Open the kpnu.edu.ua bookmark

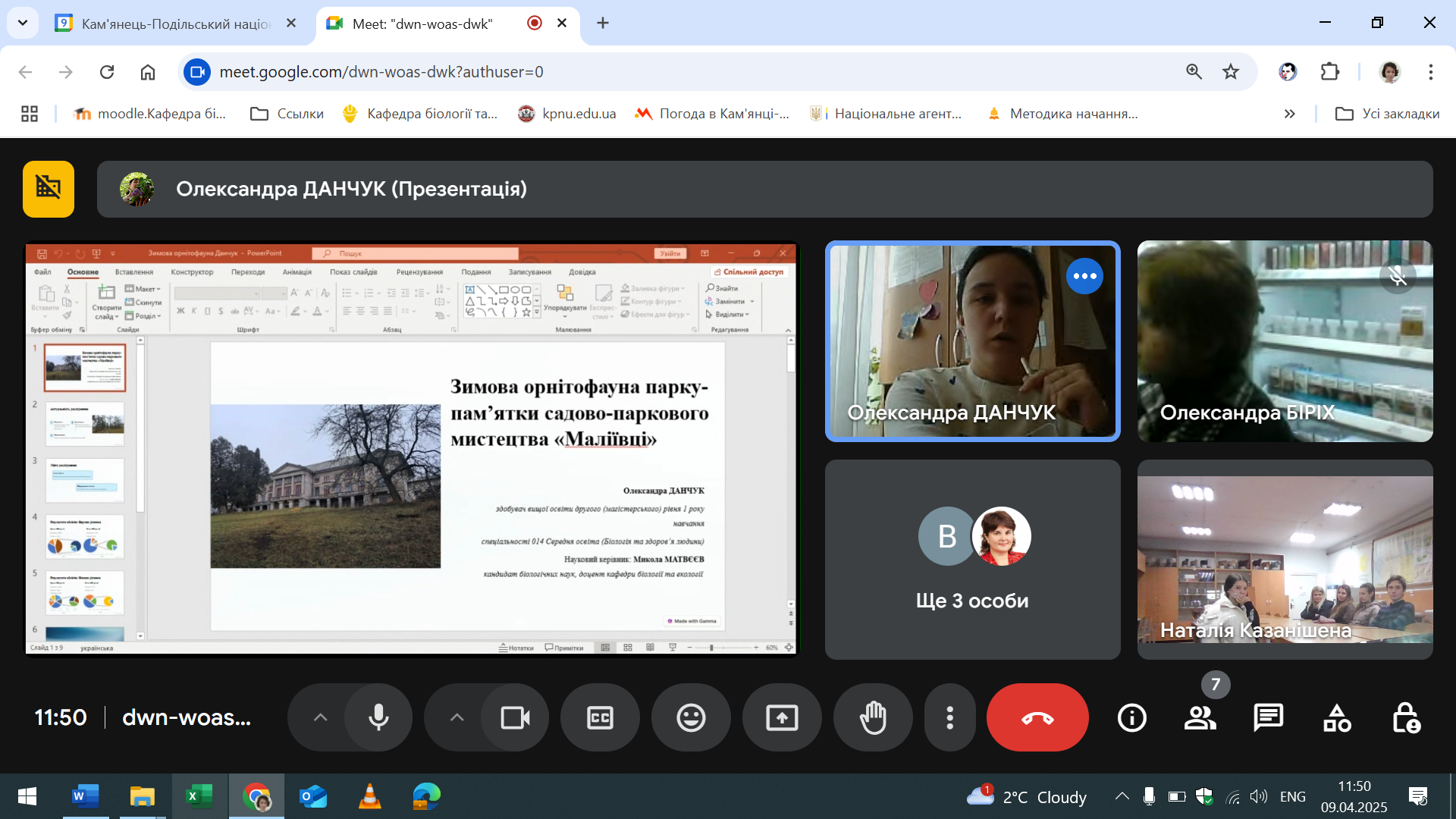pos(567,114)
